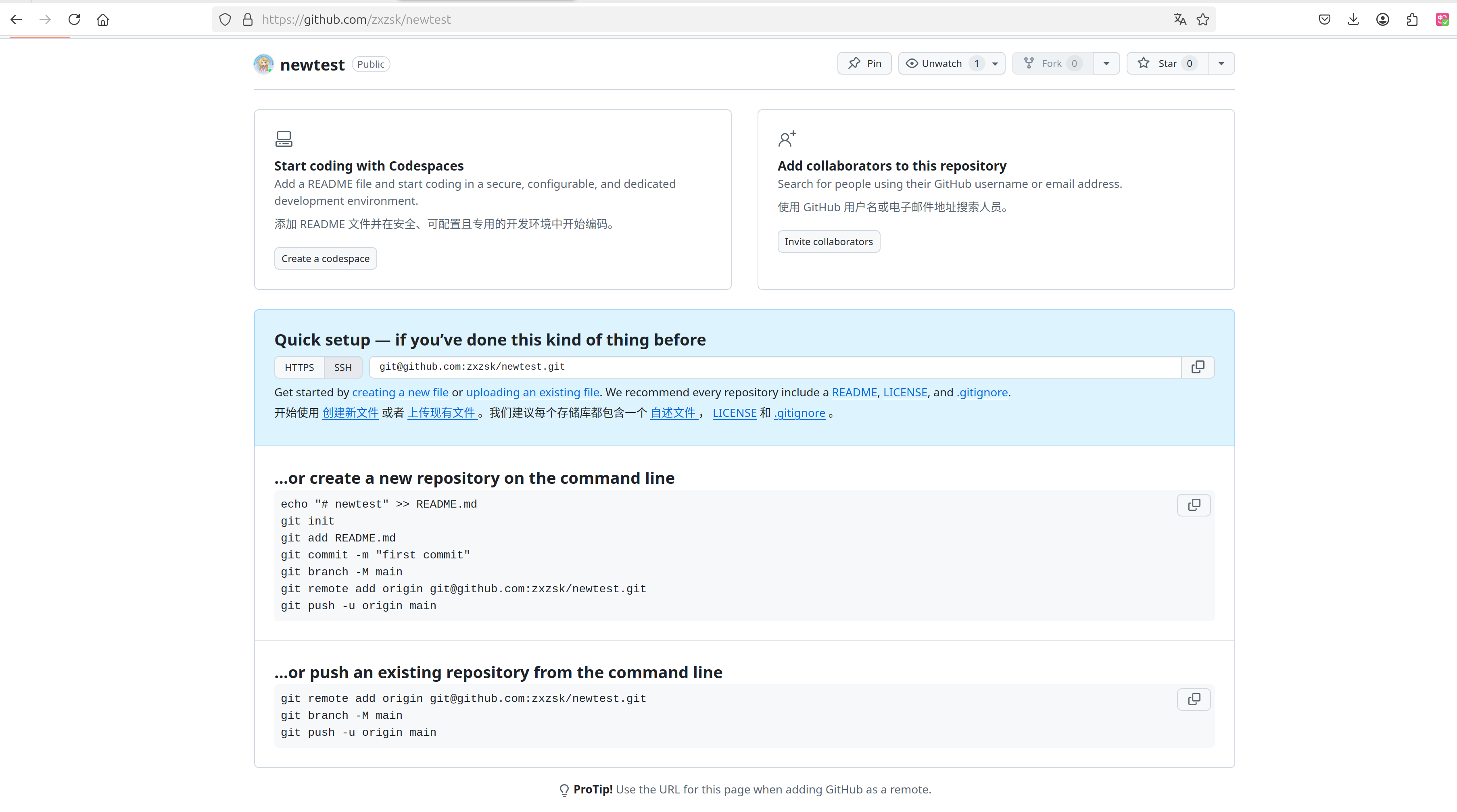The image size is (1457, 812).
Task: Click the 'echo "# newtest" >> README.md' line
Action: click(379, 504)
